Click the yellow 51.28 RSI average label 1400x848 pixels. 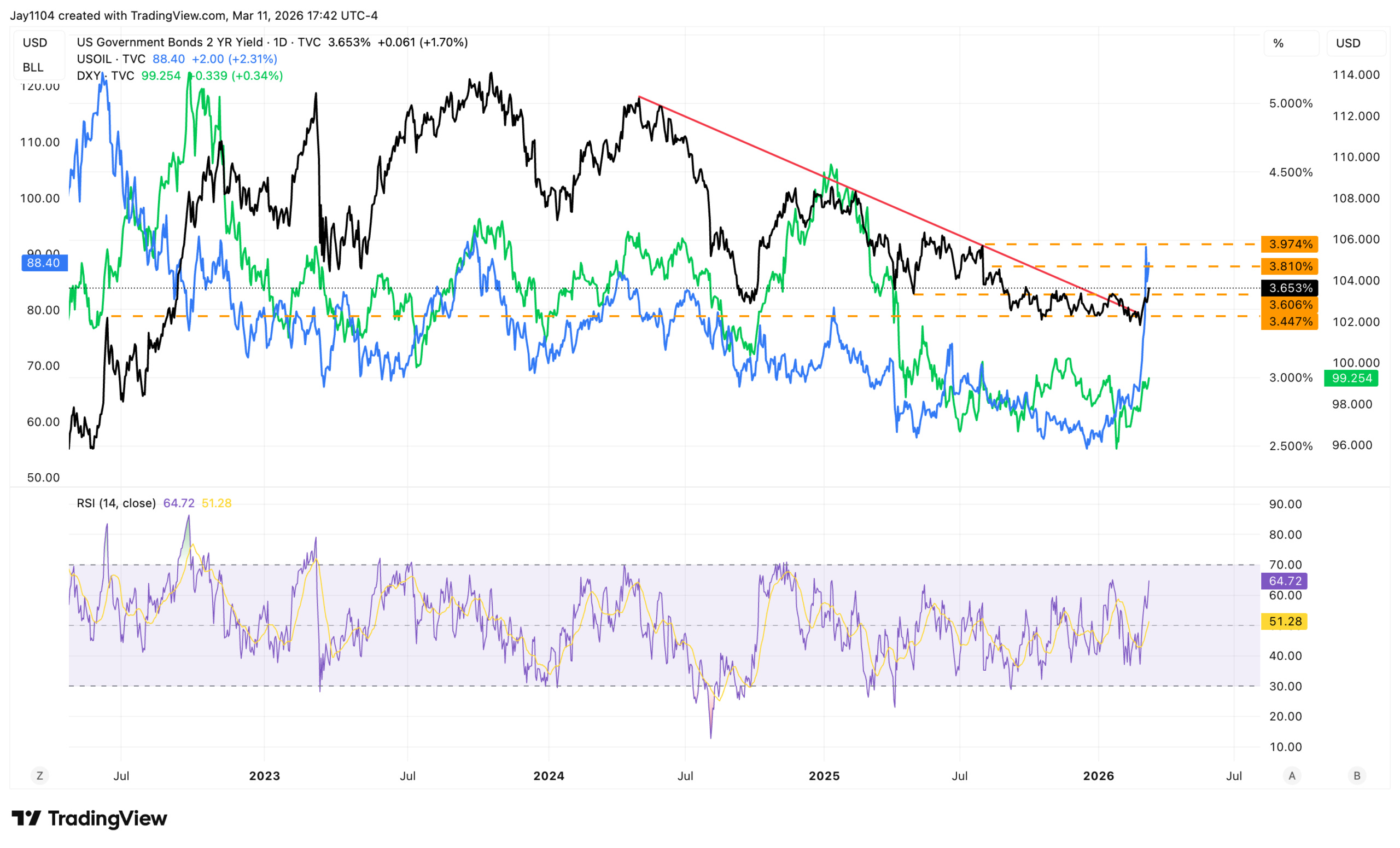(1285, 621)
